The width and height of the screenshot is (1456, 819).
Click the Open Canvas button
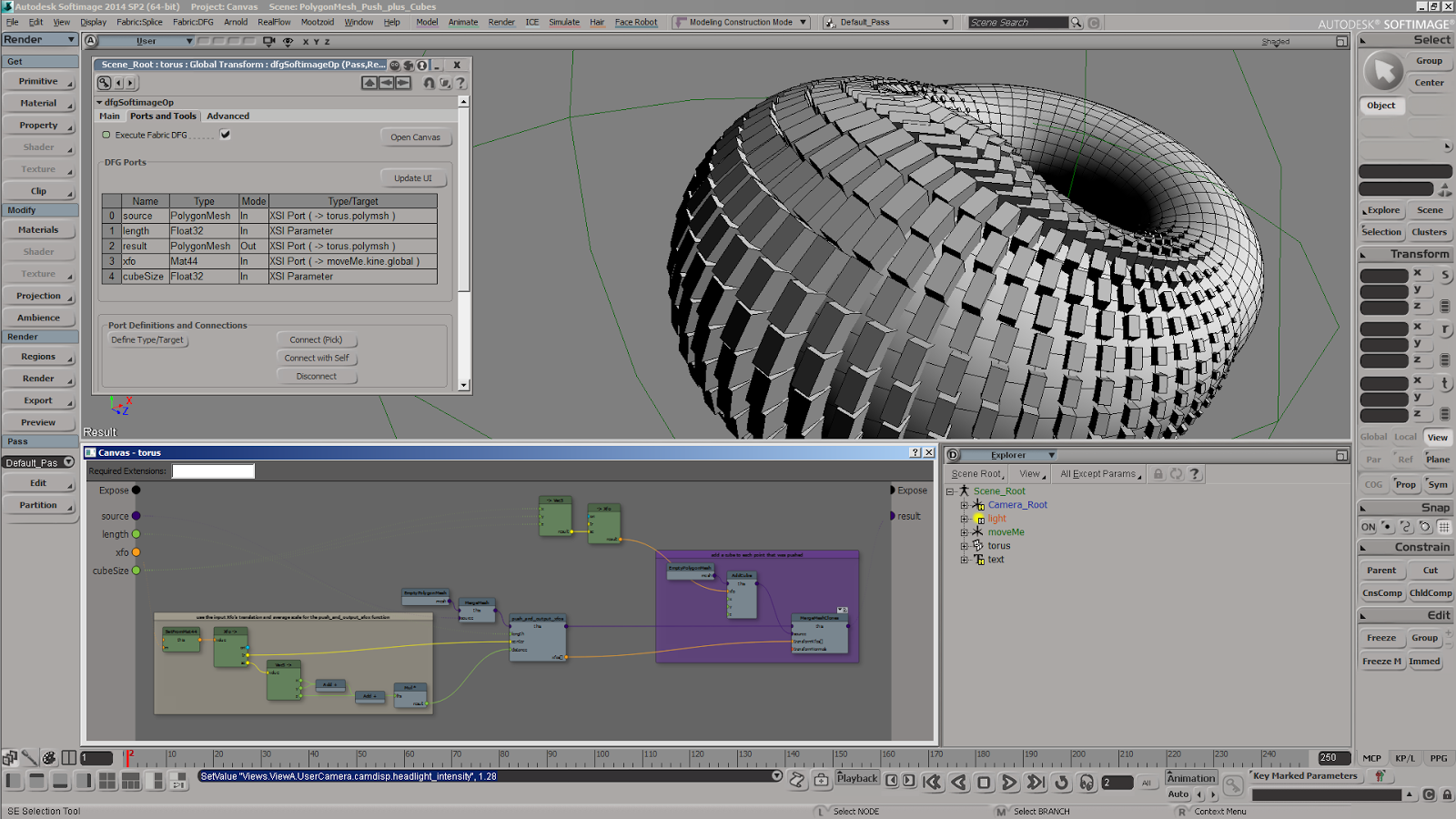coord(415,137)
